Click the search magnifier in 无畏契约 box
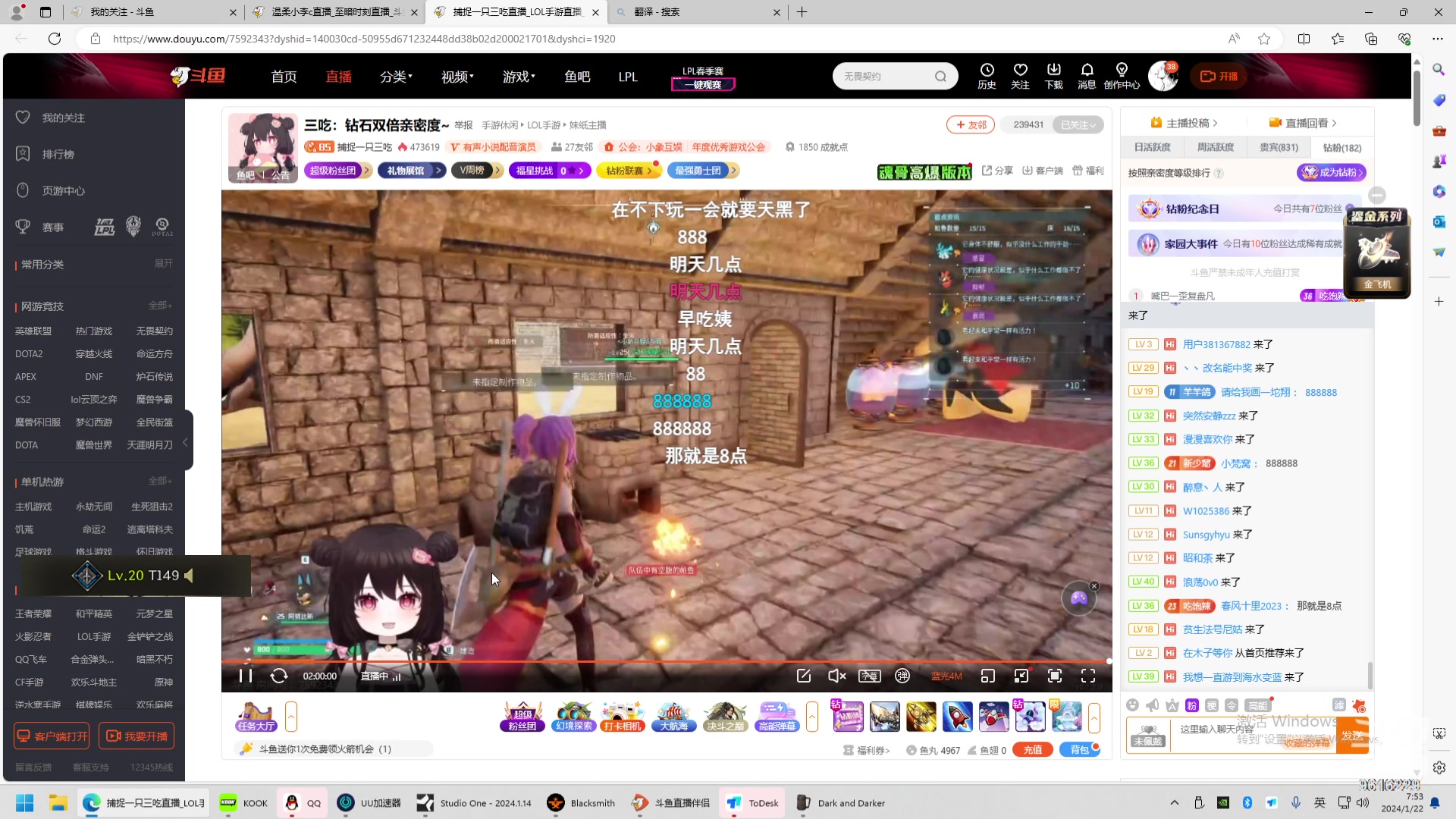This screenshot has width=1456, height=819. [940, 77]
